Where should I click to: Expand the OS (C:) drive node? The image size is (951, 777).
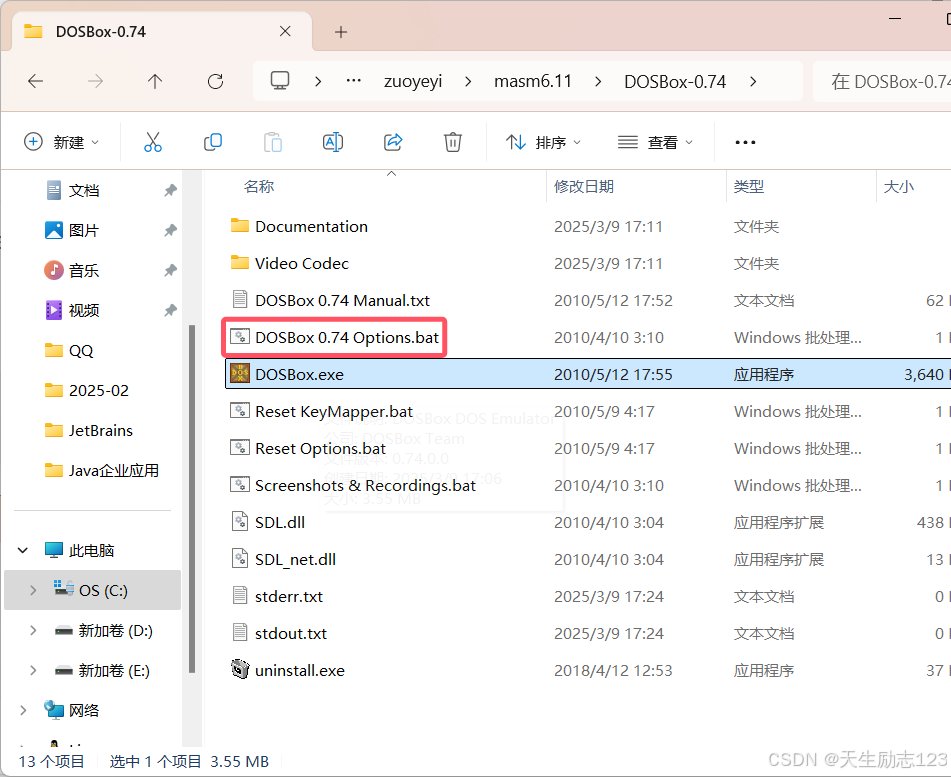point(33,590)
